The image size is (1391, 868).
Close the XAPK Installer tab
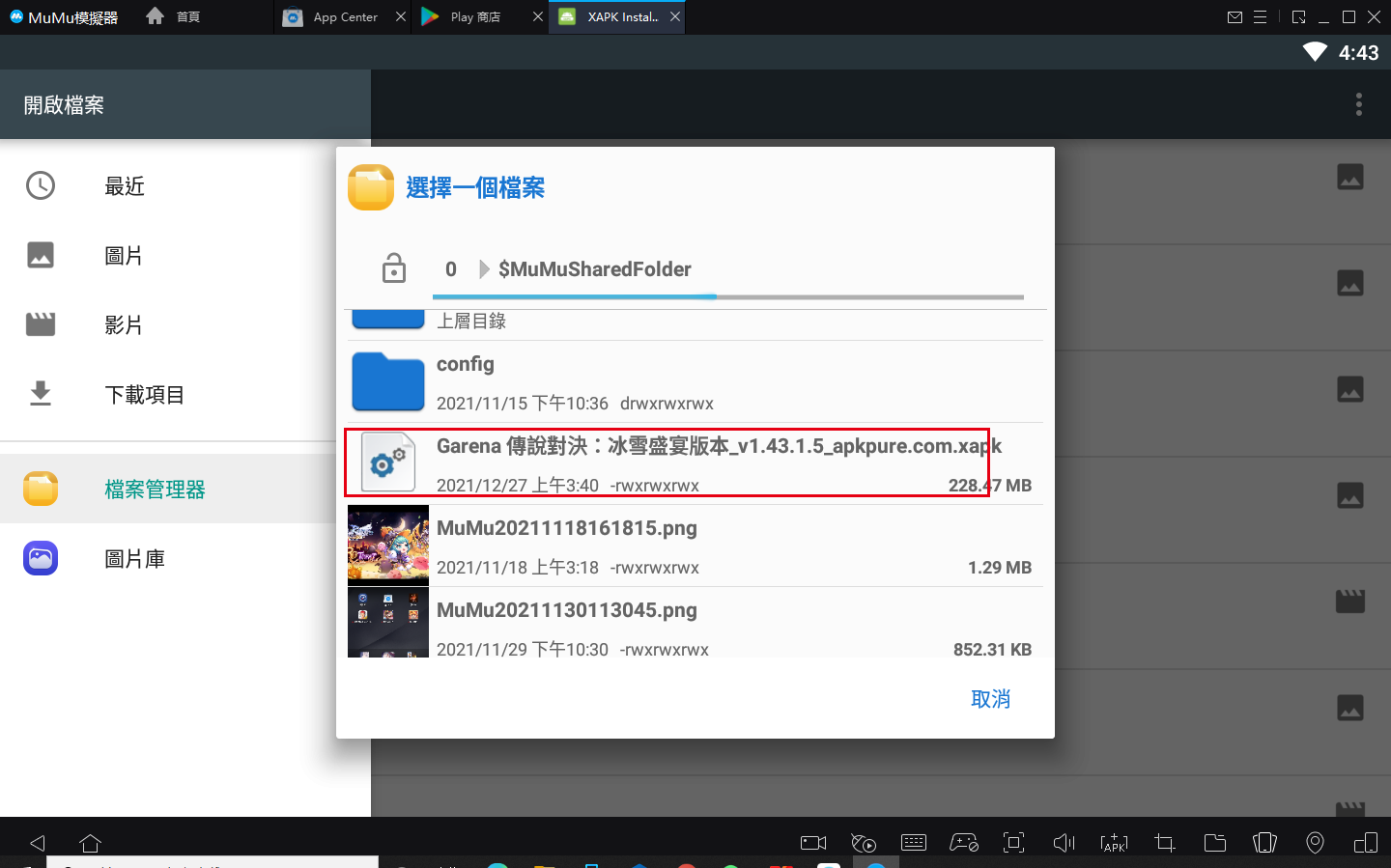(675, 16)
